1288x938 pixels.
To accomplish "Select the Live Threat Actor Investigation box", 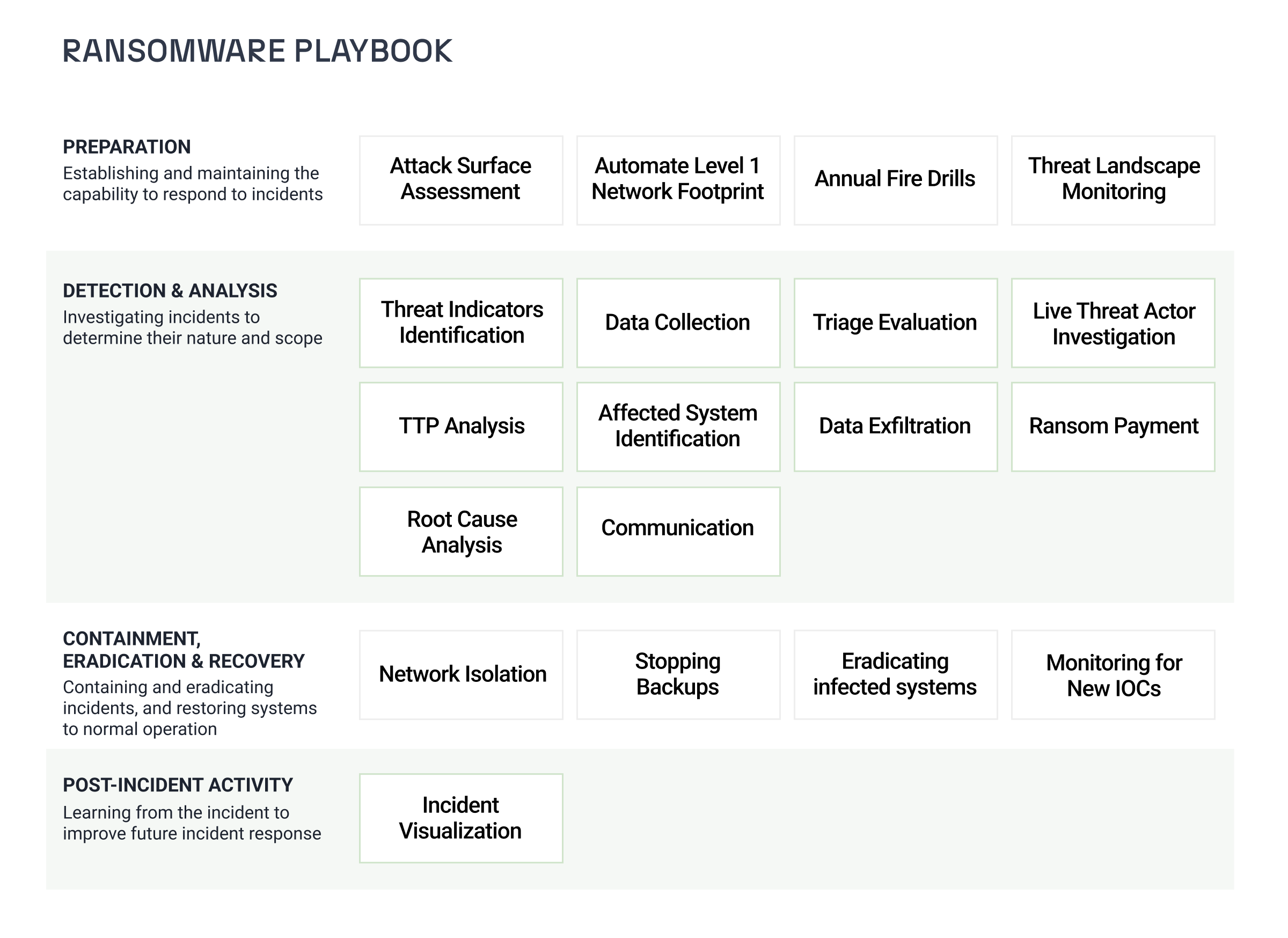I will click(x=1113, y=323).
